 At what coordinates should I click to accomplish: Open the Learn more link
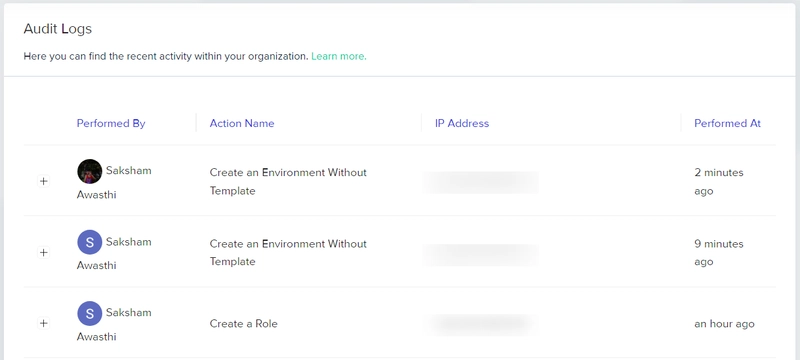(x=339, y=56)
